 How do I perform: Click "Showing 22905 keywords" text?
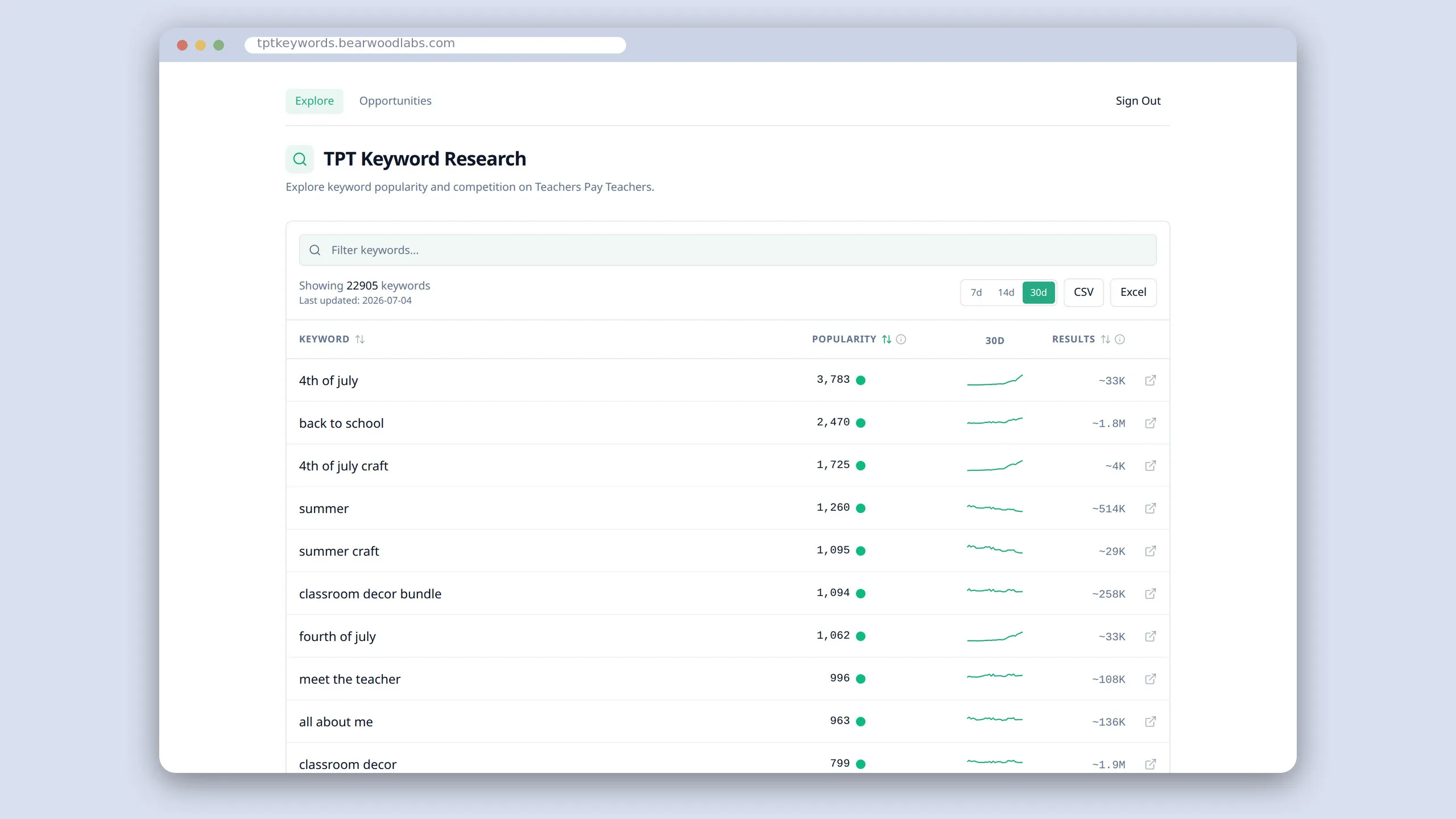point(365,286)
